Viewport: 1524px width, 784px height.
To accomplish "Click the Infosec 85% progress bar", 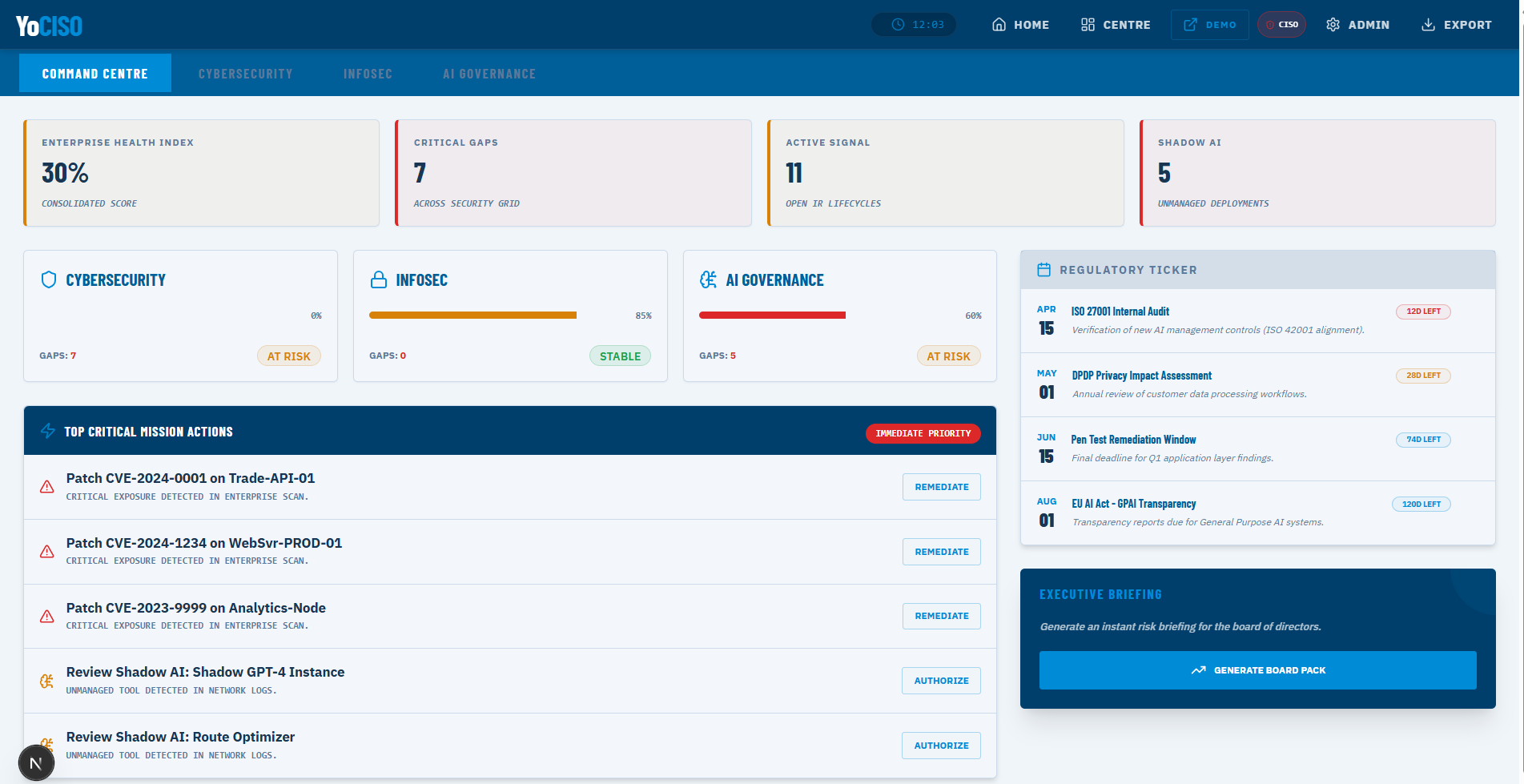I will coord(472,316).
